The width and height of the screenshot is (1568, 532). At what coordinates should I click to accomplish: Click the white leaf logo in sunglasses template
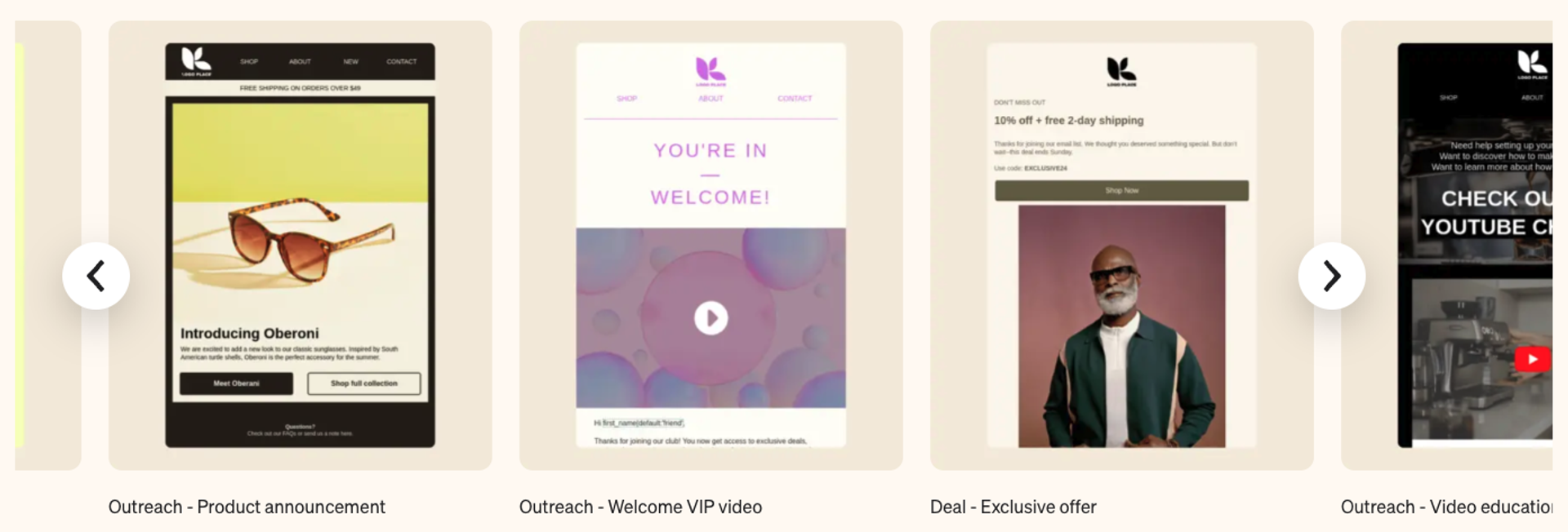pyautogui.click(x=196, y=61)
